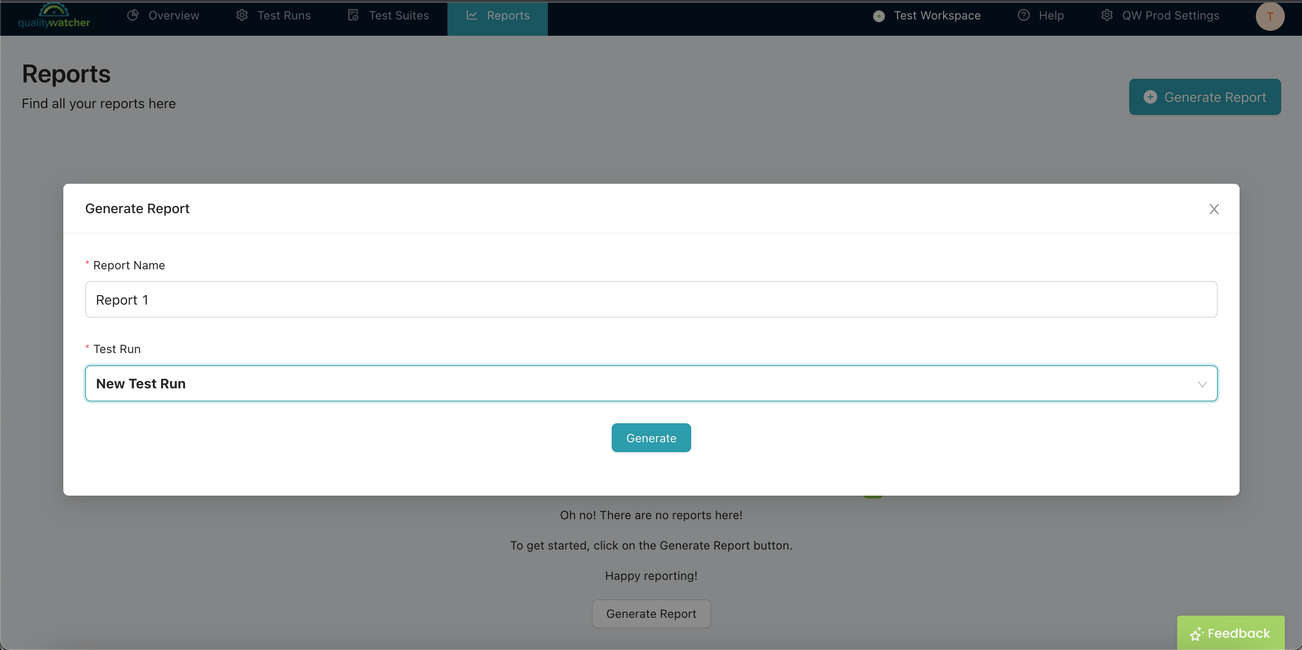Click 'Oh no! There are no reports here!' text
The image size is (1302, 650).
651,515
